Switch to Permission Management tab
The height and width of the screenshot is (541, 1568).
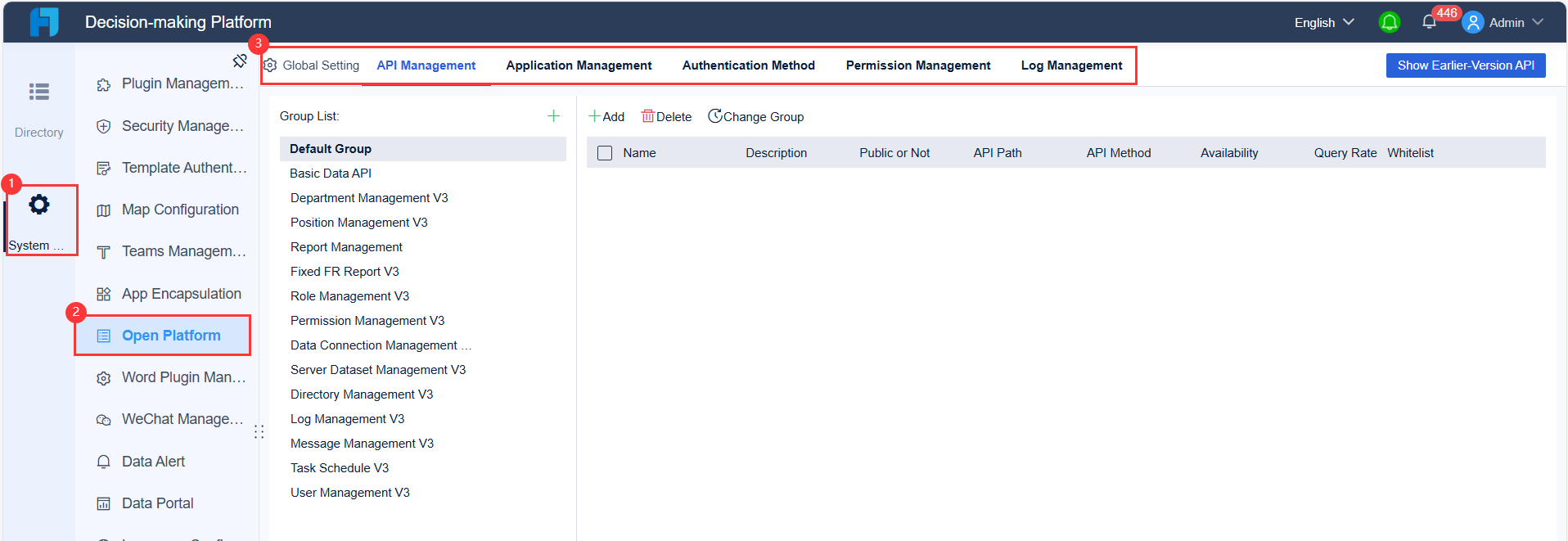918,65
